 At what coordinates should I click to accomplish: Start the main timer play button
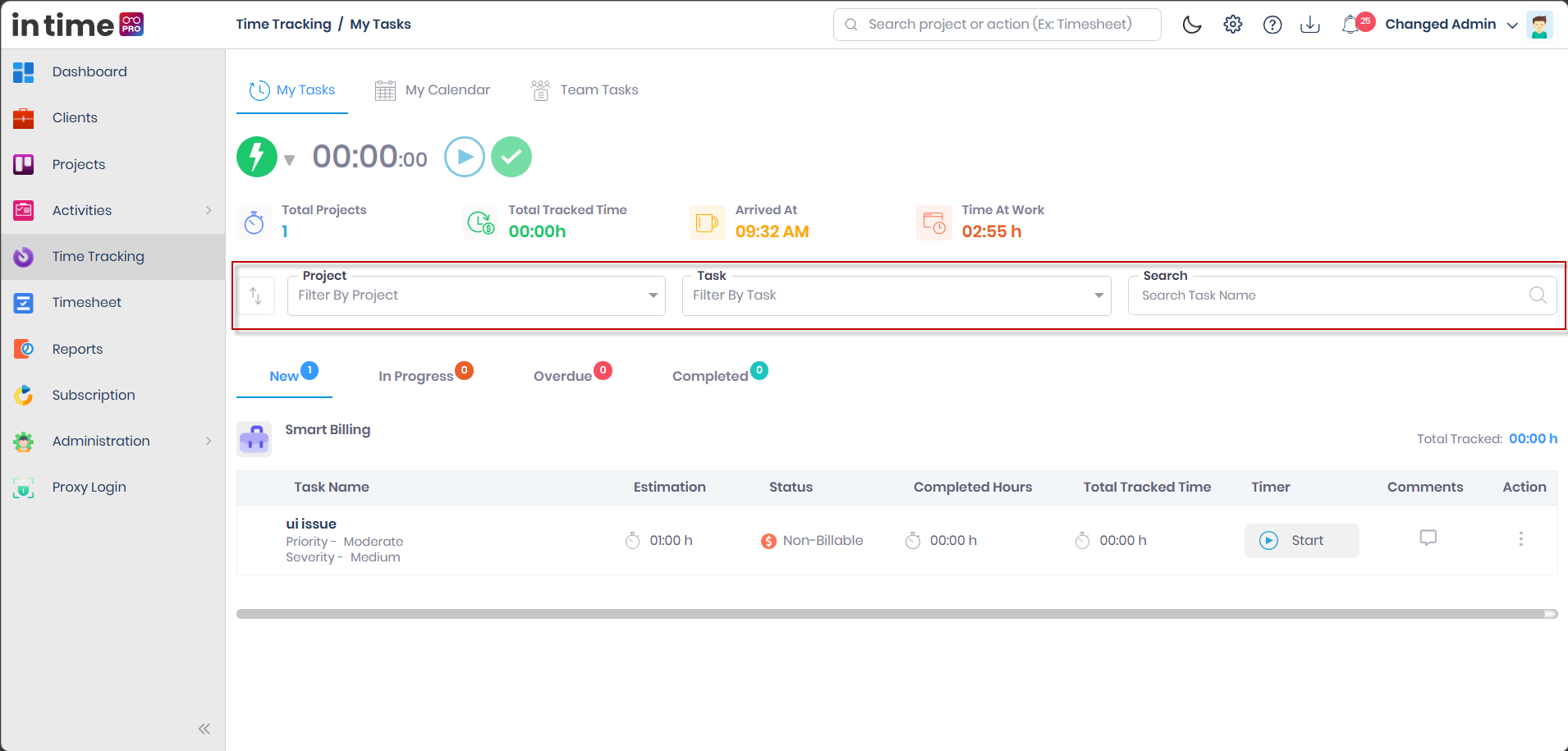(465, 157)
